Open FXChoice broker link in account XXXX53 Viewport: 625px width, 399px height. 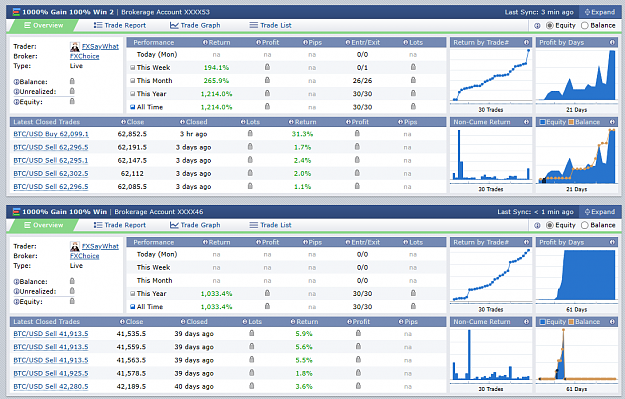tap(85, 56)
